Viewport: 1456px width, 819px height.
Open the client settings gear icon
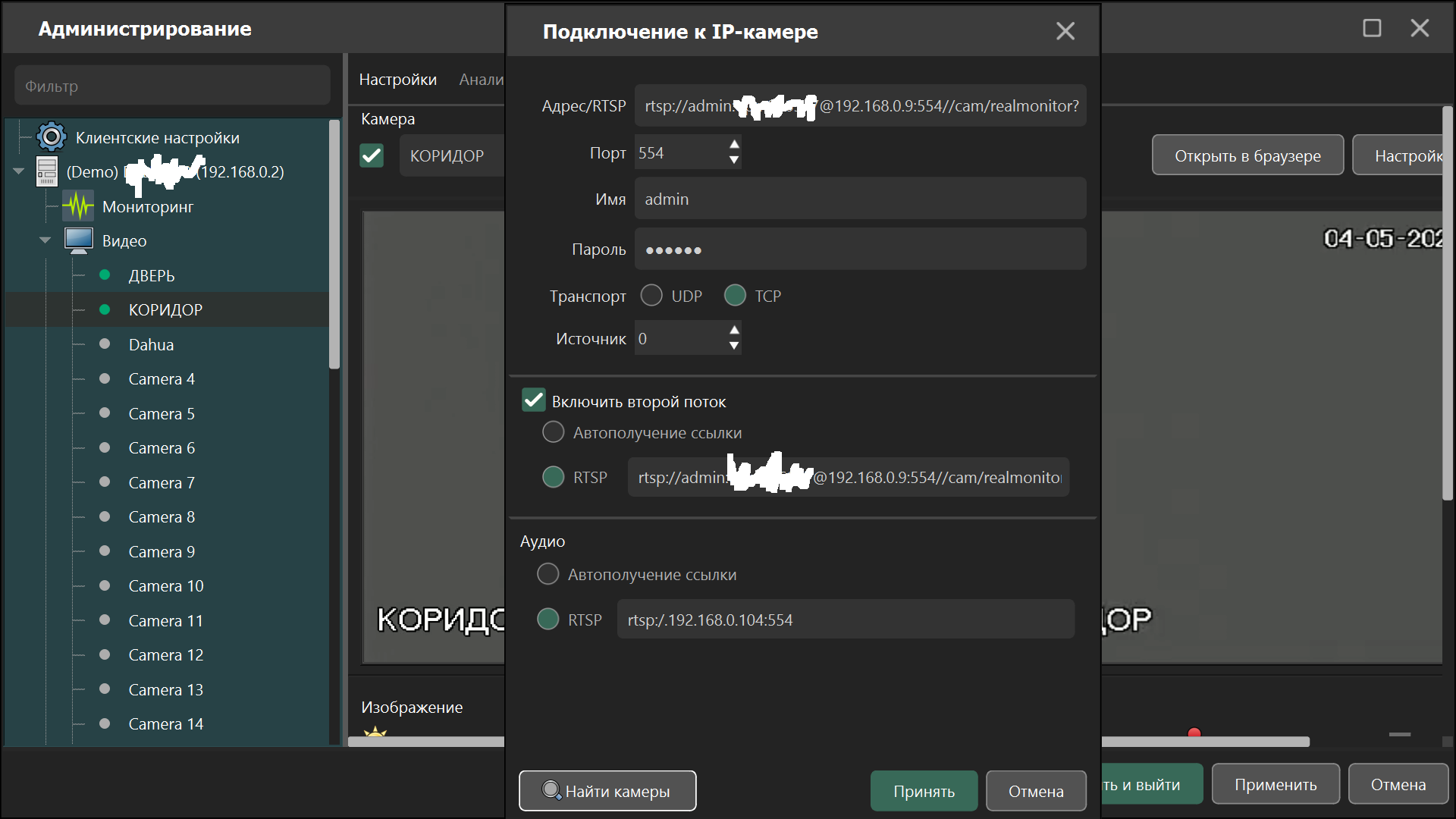tap(52, 137)
